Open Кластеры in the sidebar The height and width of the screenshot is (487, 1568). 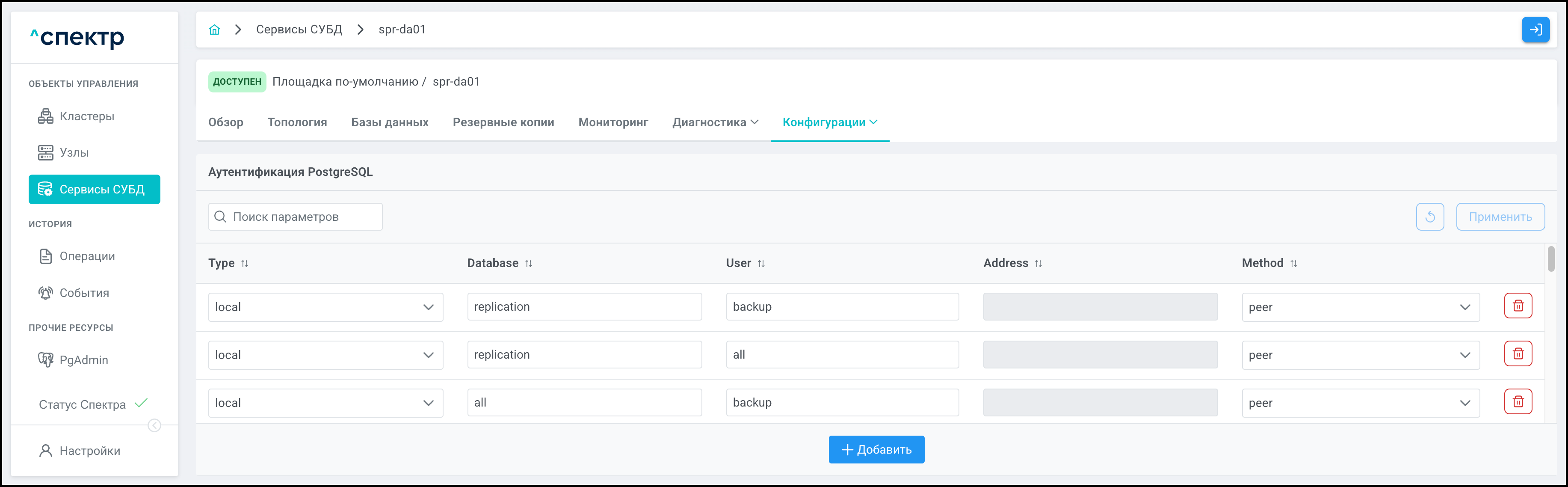[86, 116]
